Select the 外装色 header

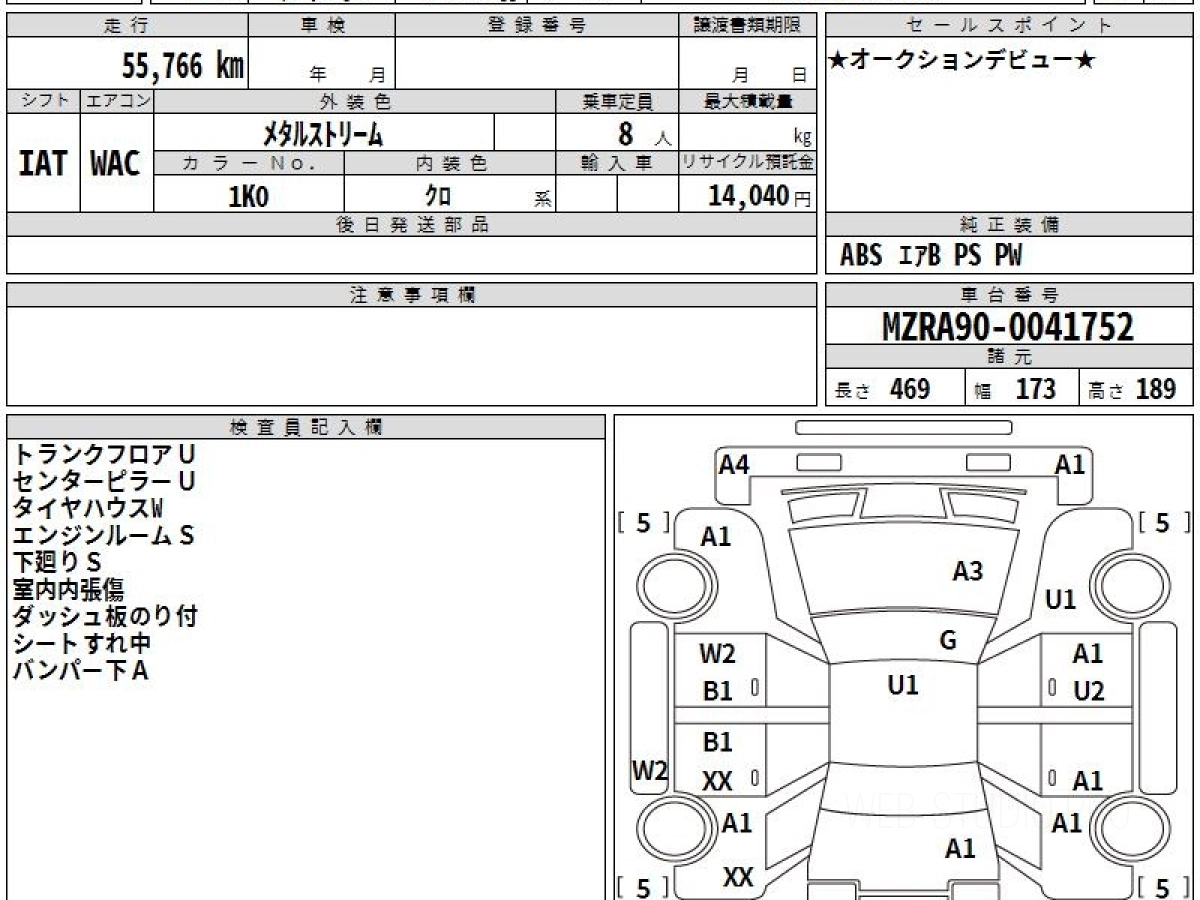355,101
